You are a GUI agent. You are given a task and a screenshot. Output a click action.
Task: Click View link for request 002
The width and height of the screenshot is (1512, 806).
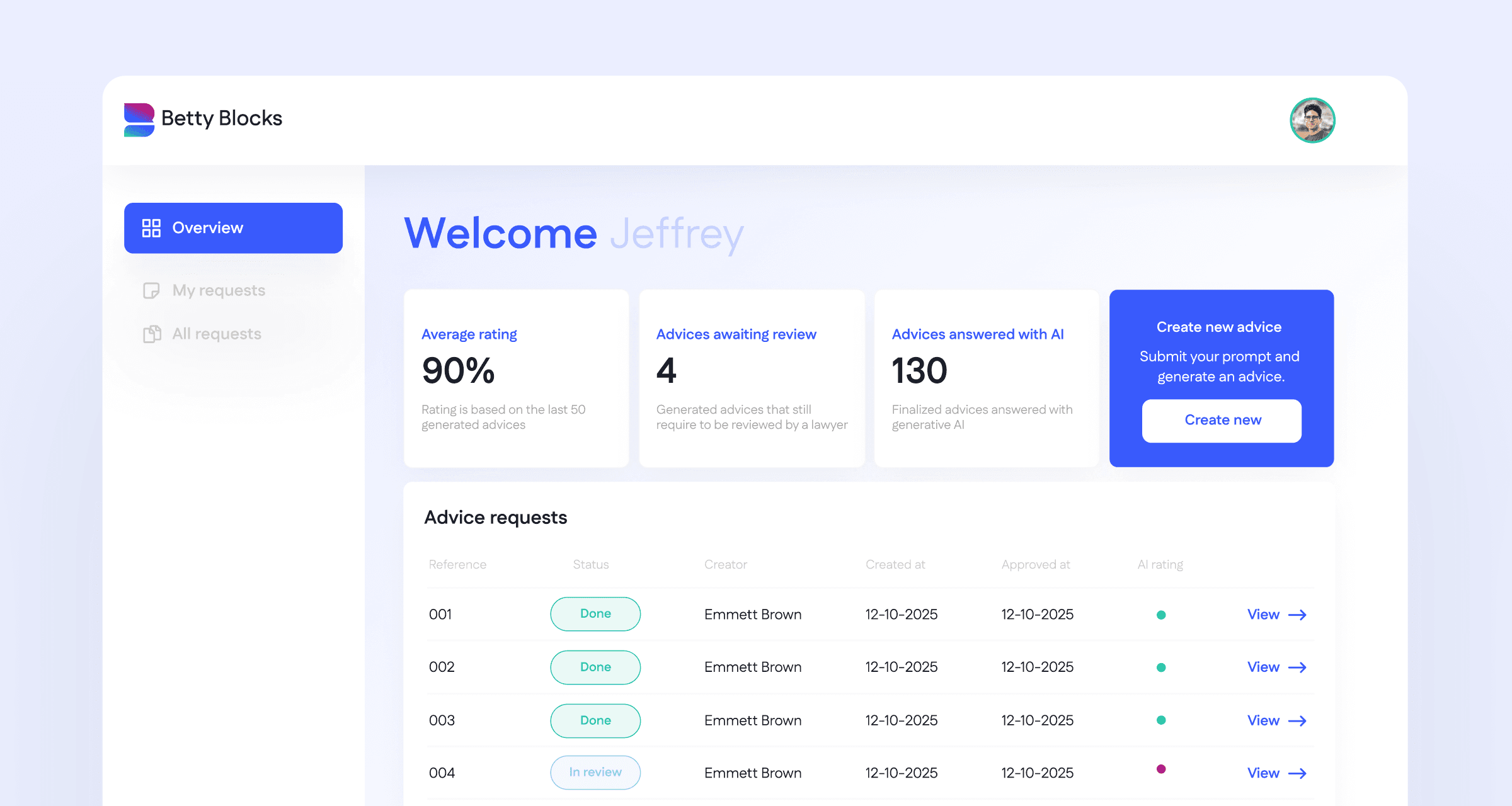[1263, 667]
